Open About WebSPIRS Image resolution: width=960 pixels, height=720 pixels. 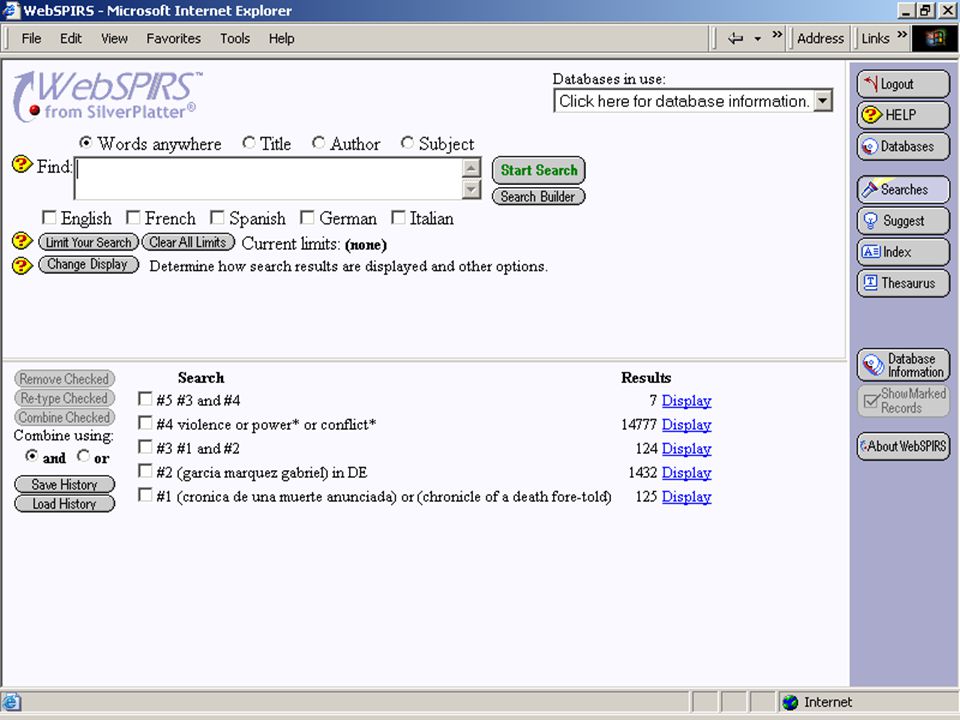(x=903, y=446)
